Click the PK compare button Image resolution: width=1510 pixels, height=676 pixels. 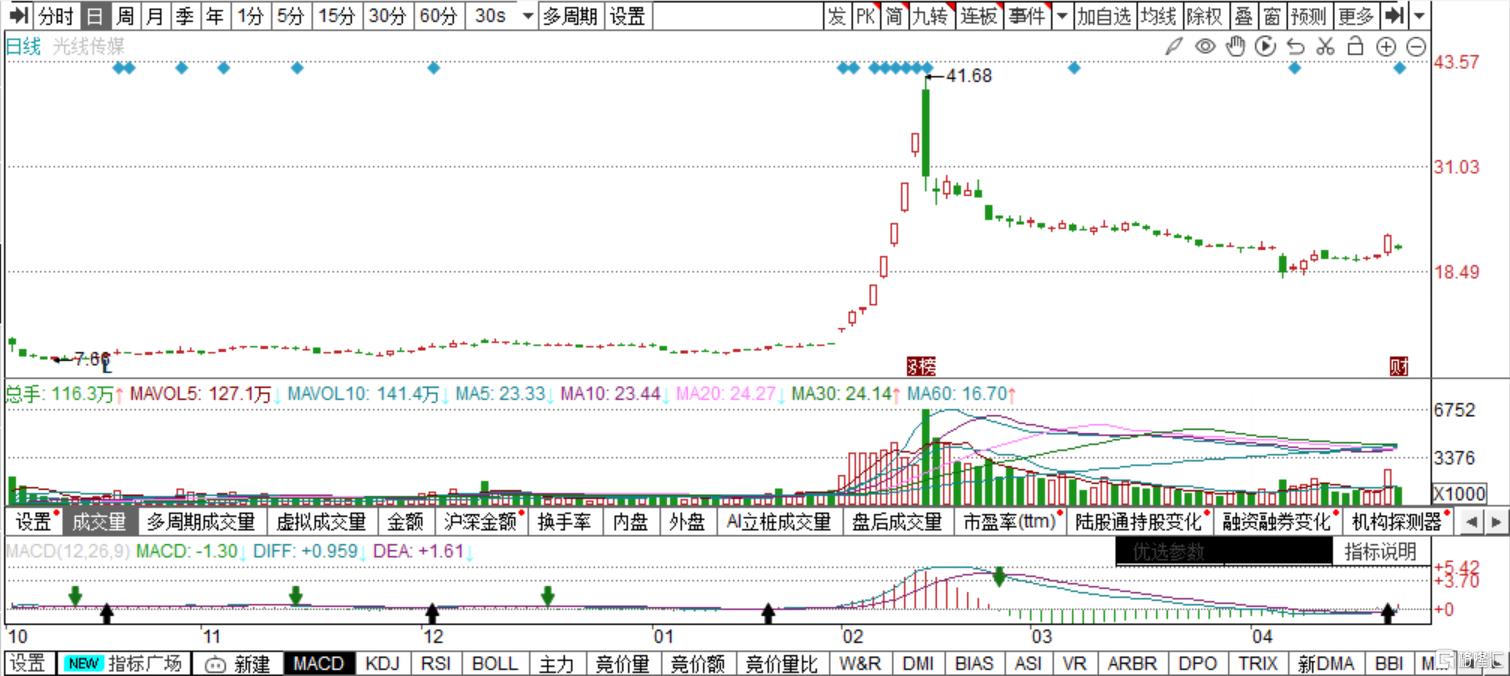point(865,16)
